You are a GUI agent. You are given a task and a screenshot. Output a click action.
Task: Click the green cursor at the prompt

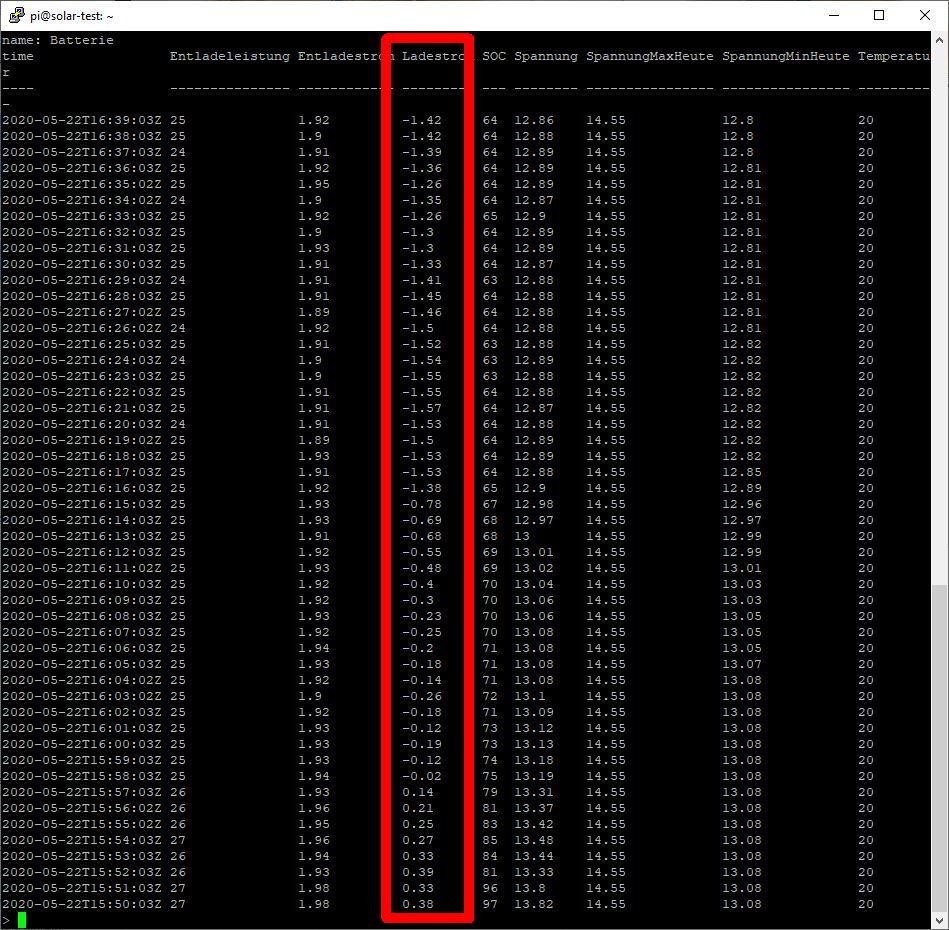tap(22, 920)
